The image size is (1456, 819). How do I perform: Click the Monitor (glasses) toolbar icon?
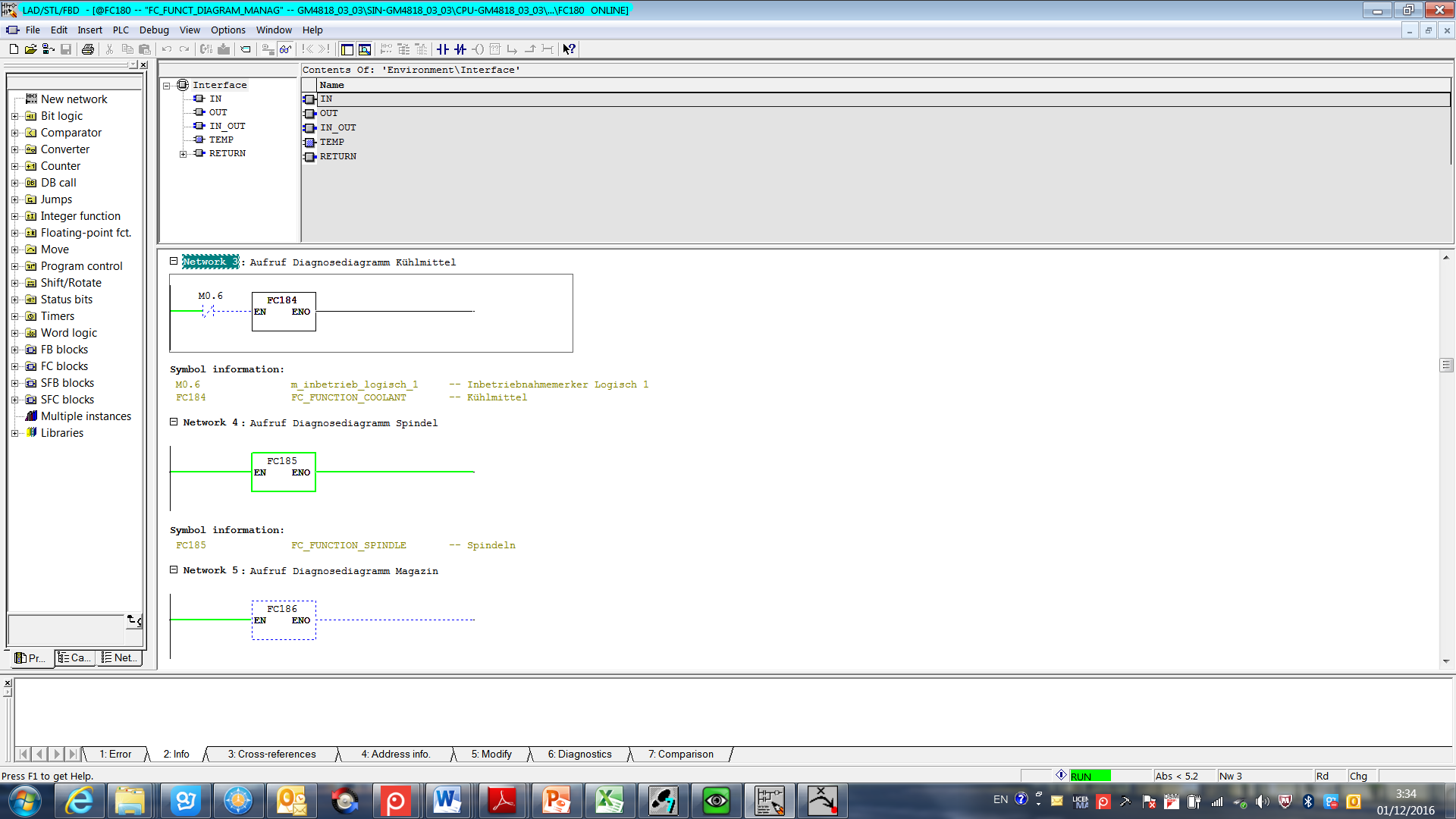point(285,49)
